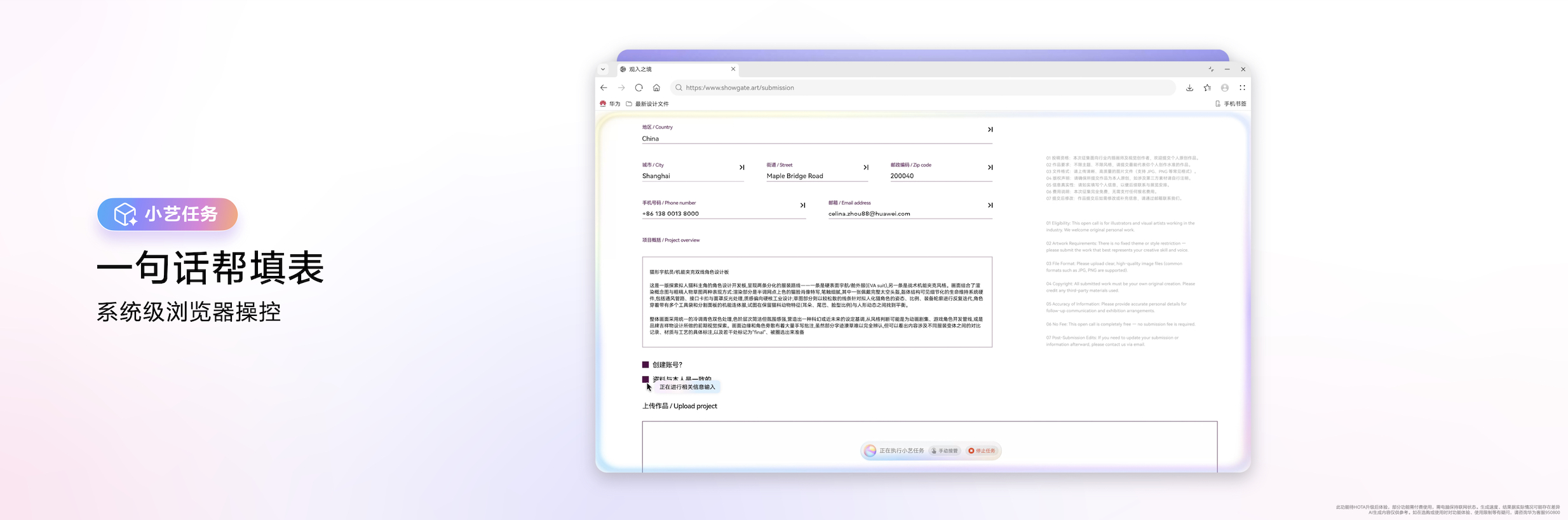Screen dimensions: 1568x520
Task: Click the Email address field arrow icon
Action: (990, 205)
